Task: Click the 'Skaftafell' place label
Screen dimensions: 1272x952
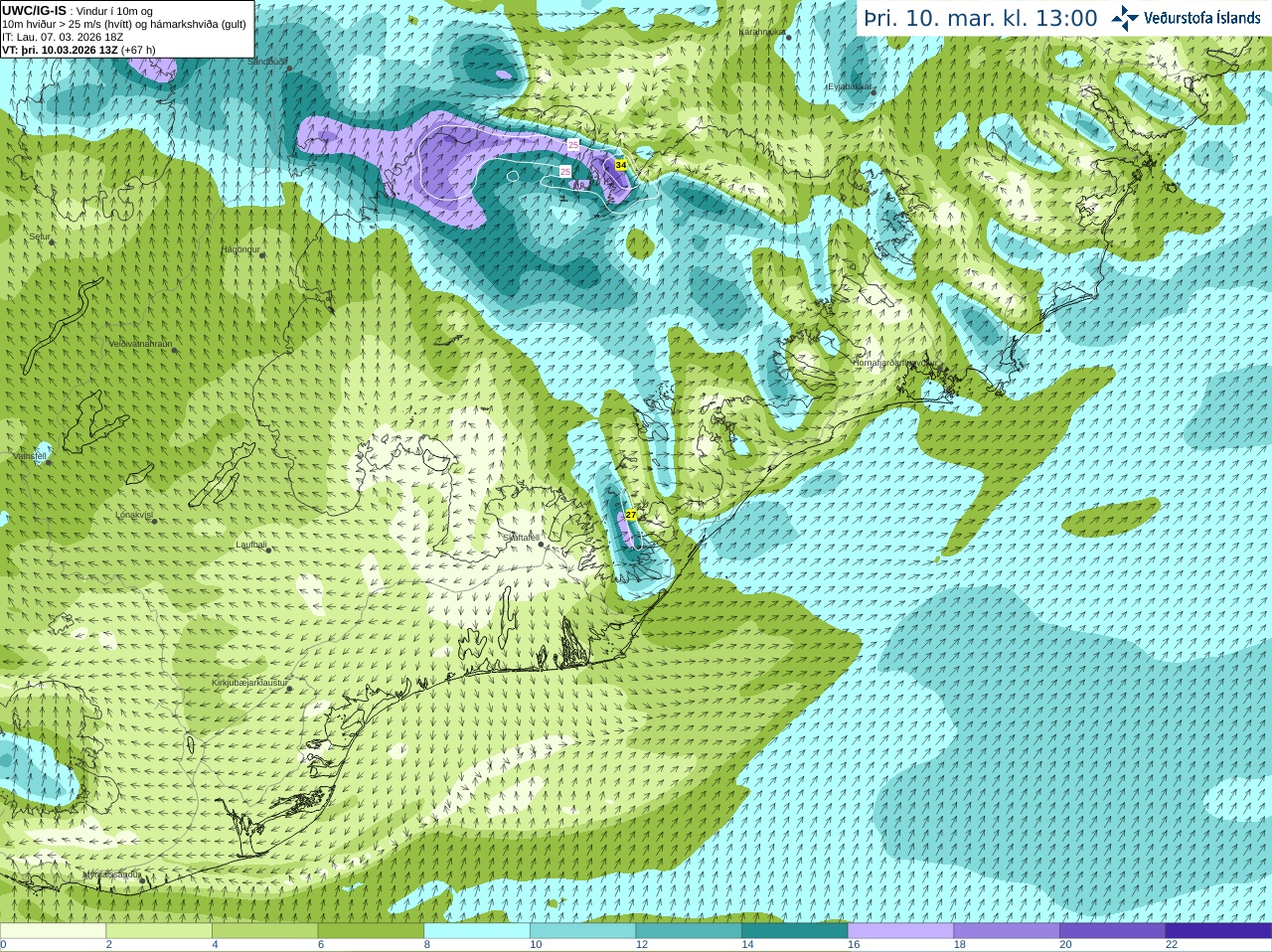Action: (x=521, y=538)
